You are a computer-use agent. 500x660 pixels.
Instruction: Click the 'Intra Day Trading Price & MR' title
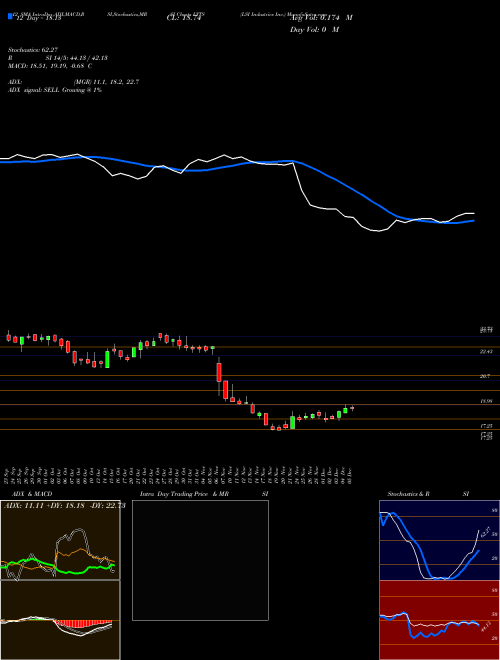184,494
